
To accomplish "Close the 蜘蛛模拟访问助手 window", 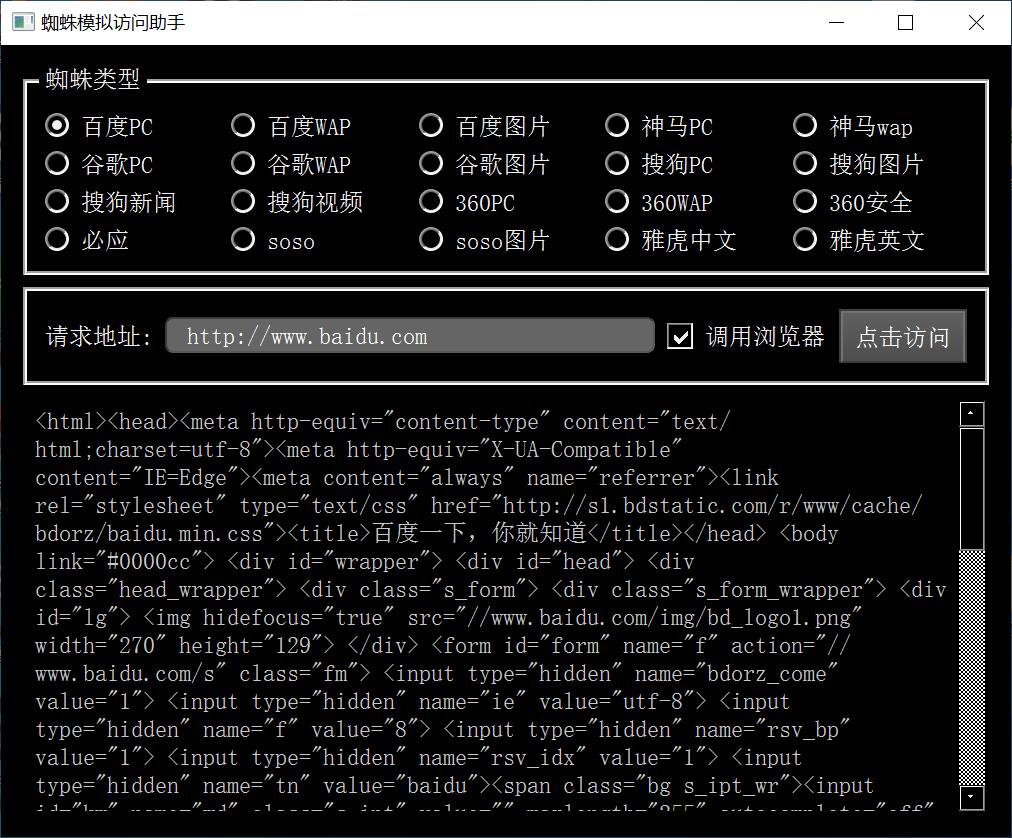I will (x=976, y=23).
